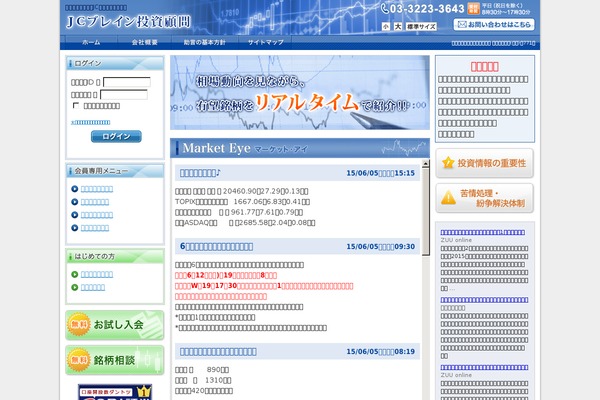This screenshot has height=400, width=600.
Task: Open the サイトマップ nav tab
Action: click(266, 42)
